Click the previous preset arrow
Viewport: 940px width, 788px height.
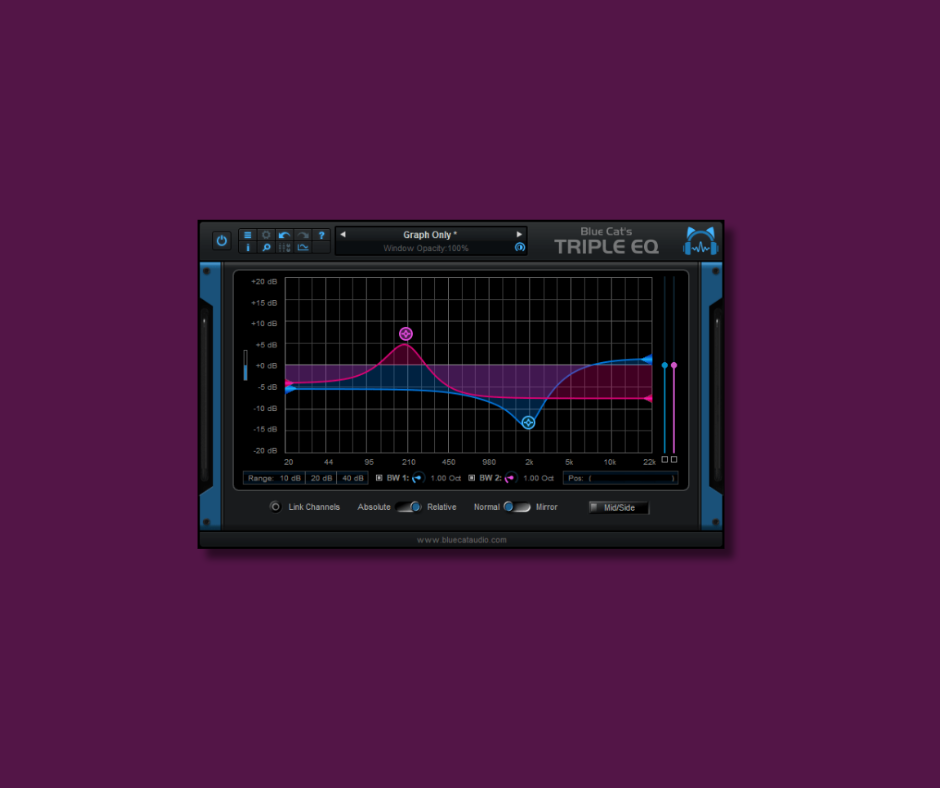(x=343, y=234)
